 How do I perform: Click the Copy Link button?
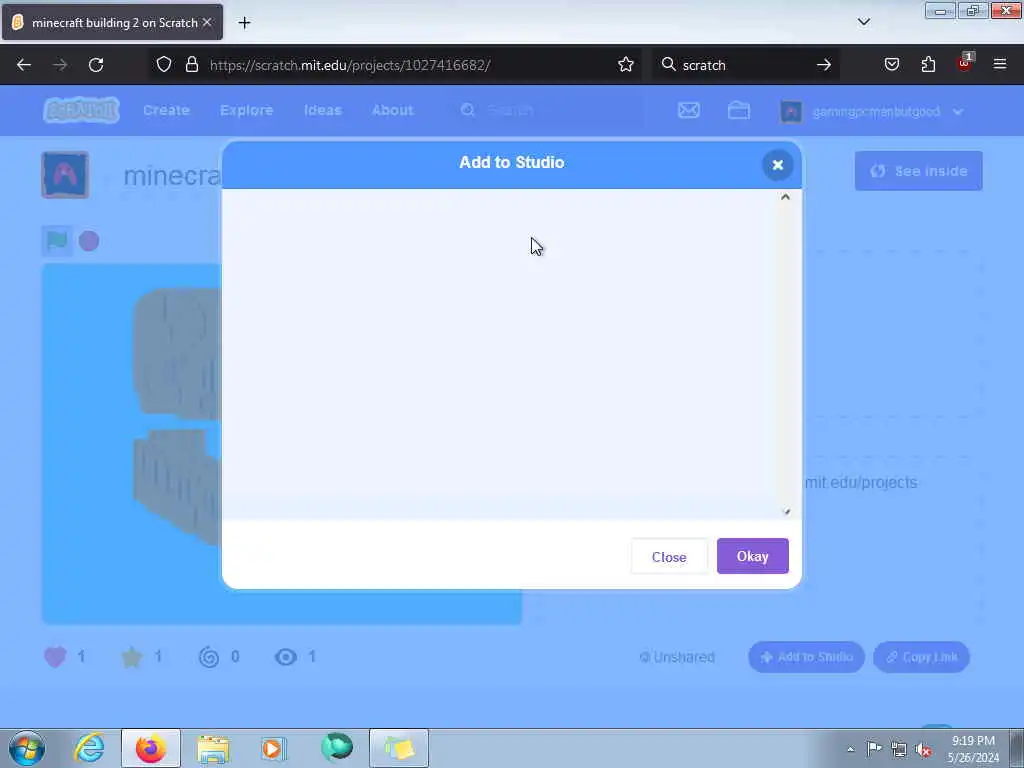pyautogui.click(x=921, y=657)
